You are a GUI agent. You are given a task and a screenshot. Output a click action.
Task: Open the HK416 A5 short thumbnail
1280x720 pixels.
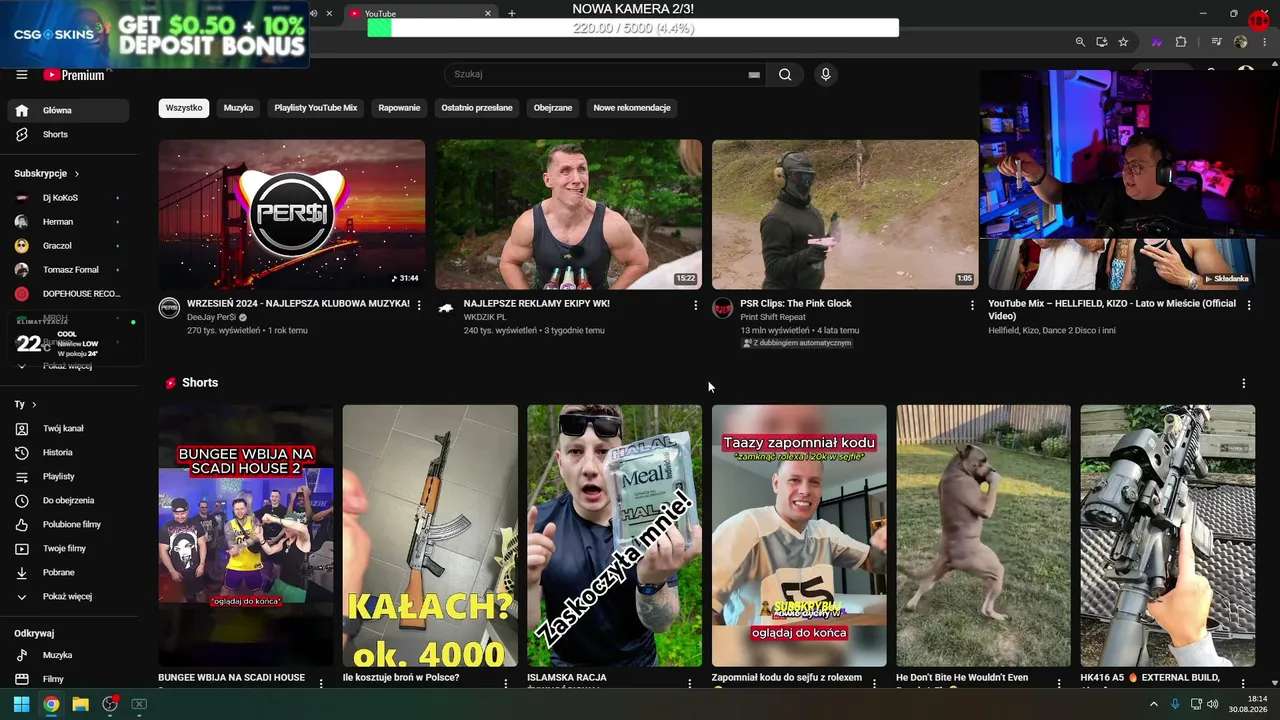tap(1167, 535)
